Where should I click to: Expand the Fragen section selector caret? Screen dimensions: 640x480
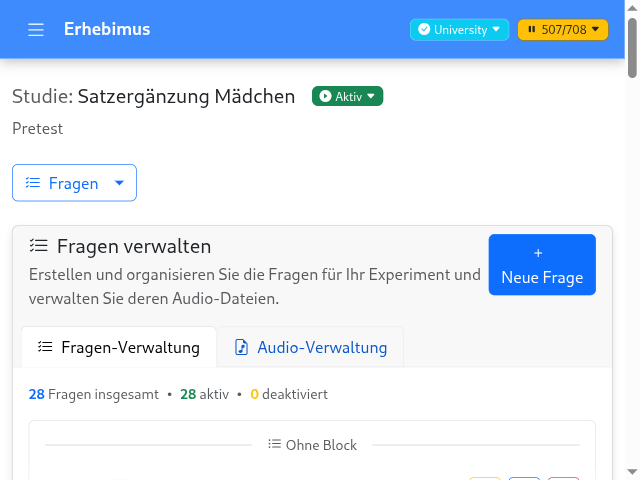click(119, 183)
